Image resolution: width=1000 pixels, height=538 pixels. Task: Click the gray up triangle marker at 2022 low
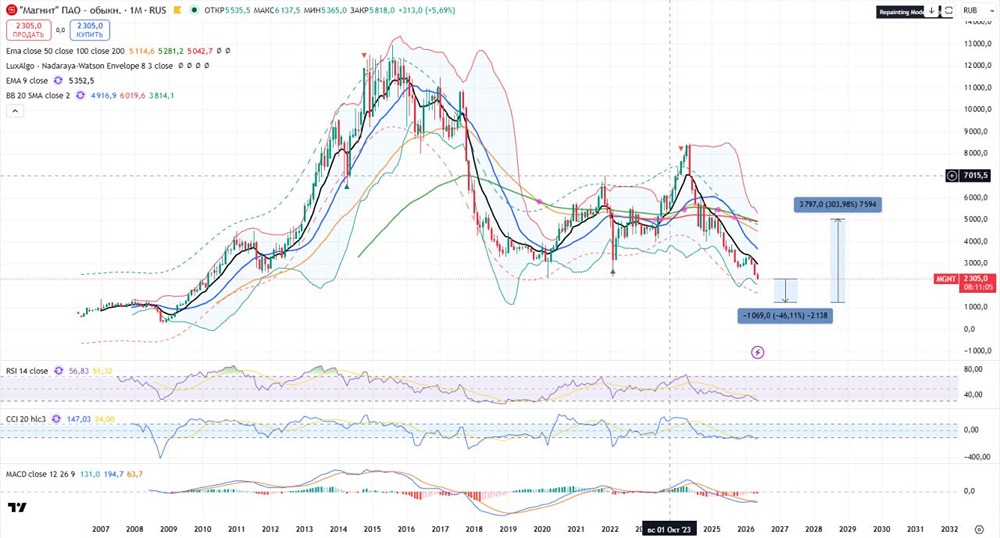(613, 272)
